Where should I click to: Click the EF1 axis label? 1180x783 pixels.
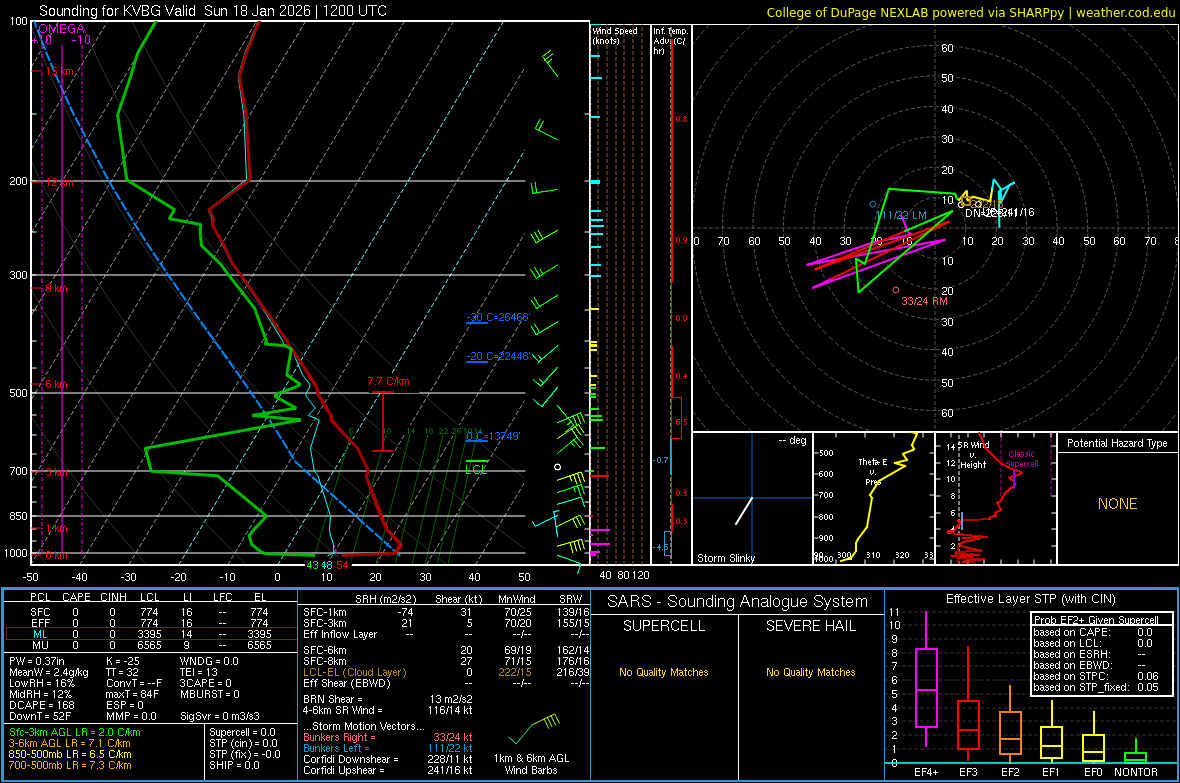1051,772
